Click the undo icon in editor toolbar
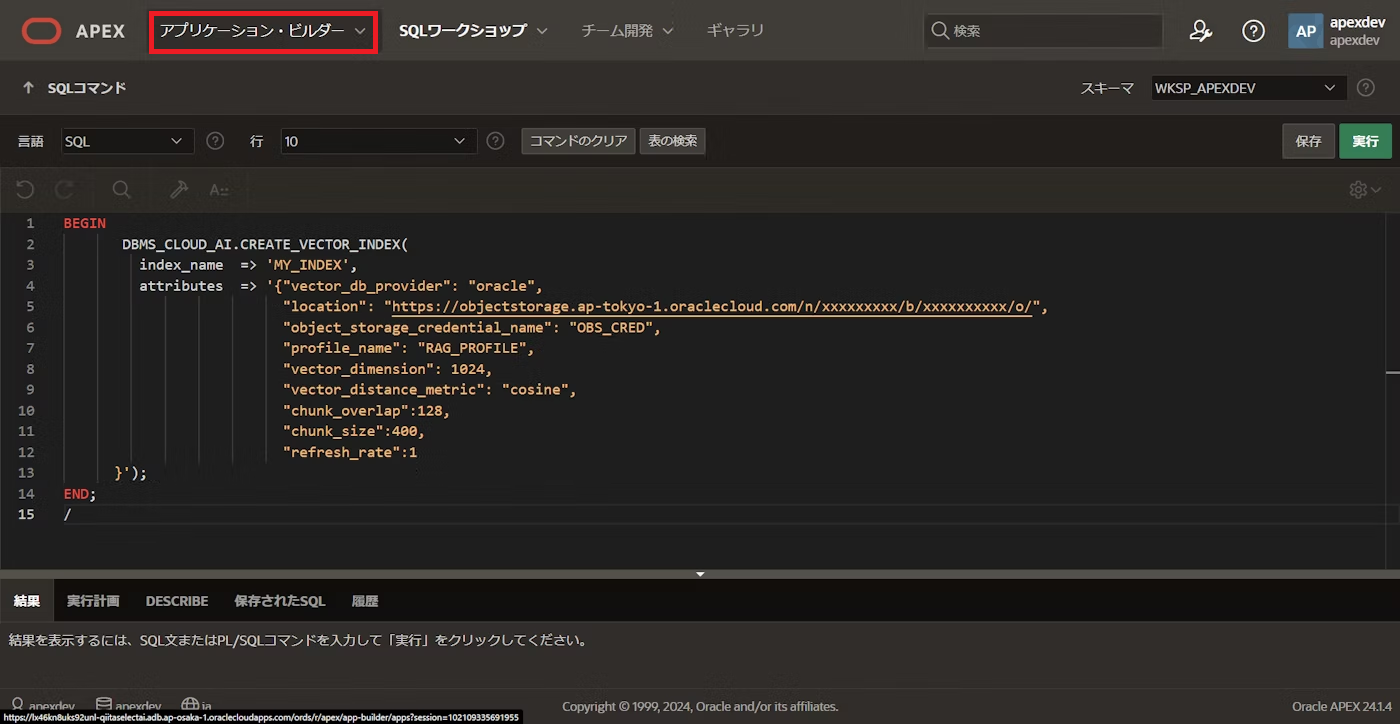Image resolution: width=1400 pixels, height=724 pixels. pyautogui.click(x=25, y=190)
